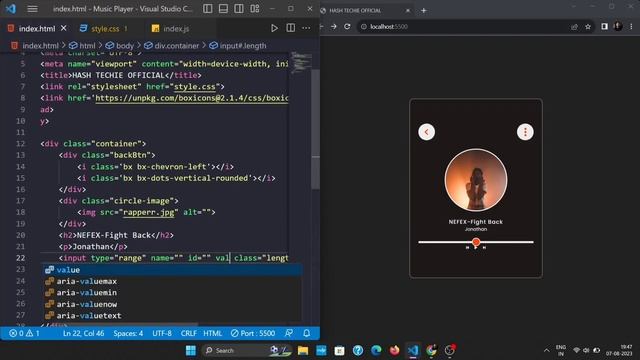Viewport: 640px width, 360px height.
Task: Switch to the index.html editor tab
Action: pyautogui.click(x=37, y=29)
